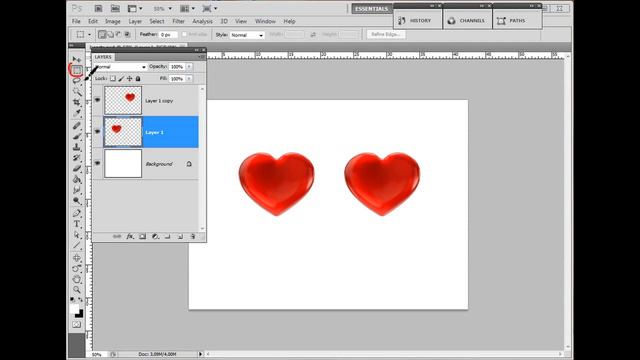Screen dimensions: 640x360
Task: Toggle Quick Mask mode
Action: click(x=76, y=324)
